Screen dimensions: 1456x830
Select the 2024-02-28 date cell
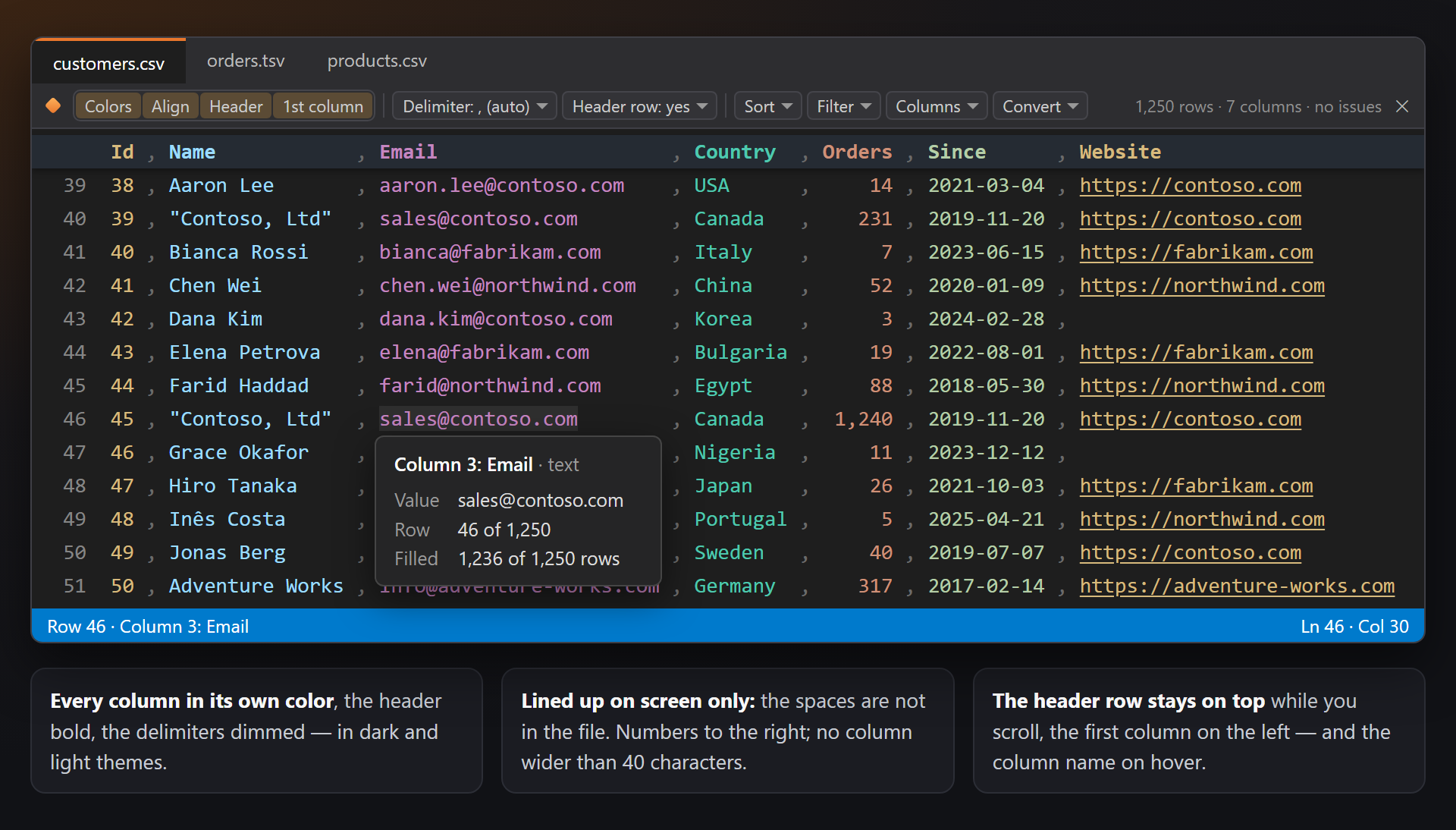tap(986, 319)
